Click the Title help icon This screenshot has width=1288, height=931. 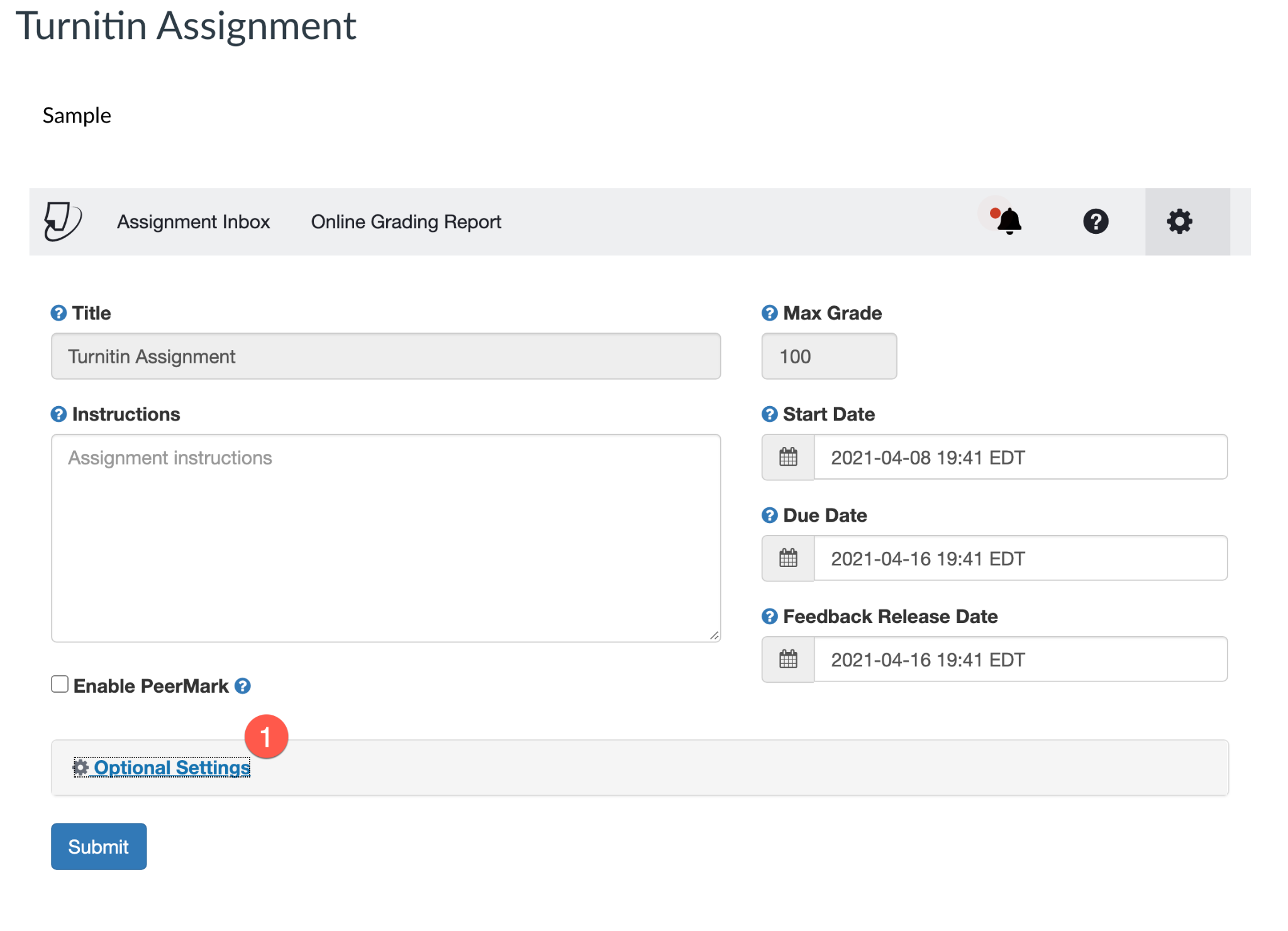point(58,313)
